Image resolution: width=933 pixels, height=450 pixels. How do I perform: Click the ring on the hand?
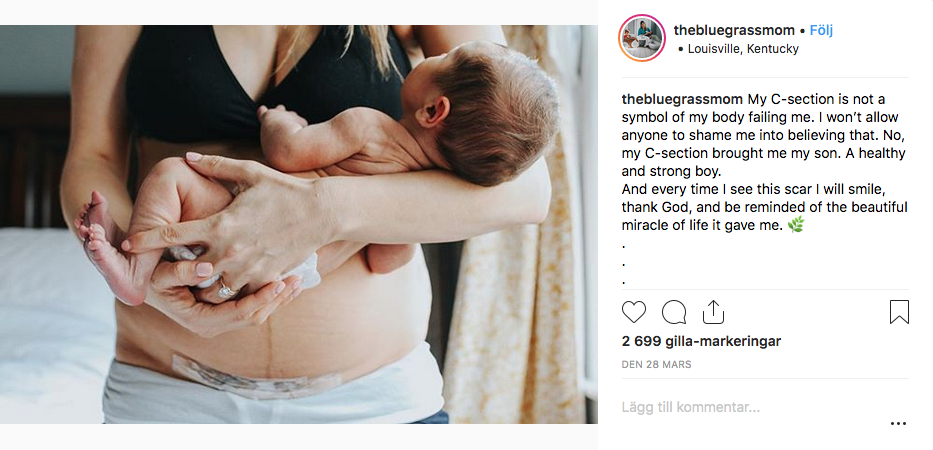coord(226,290)
